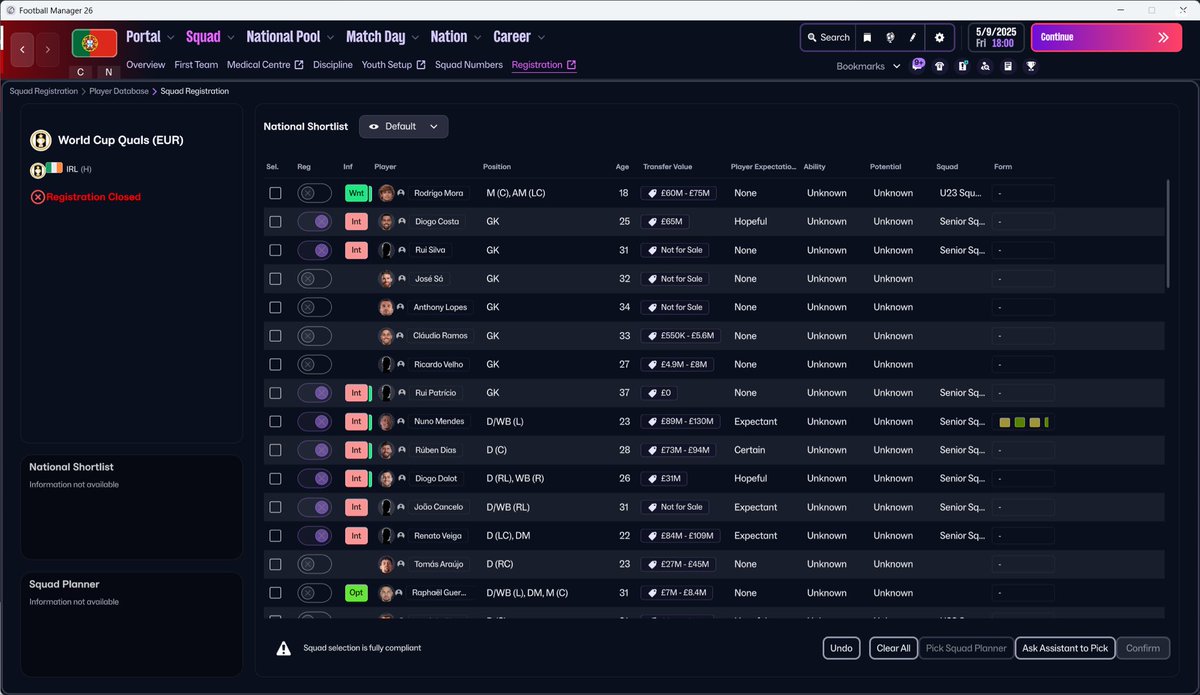Expand the Nation menu chevron
The width and height of the screenshot is (1200, 695).
point(478,37)
